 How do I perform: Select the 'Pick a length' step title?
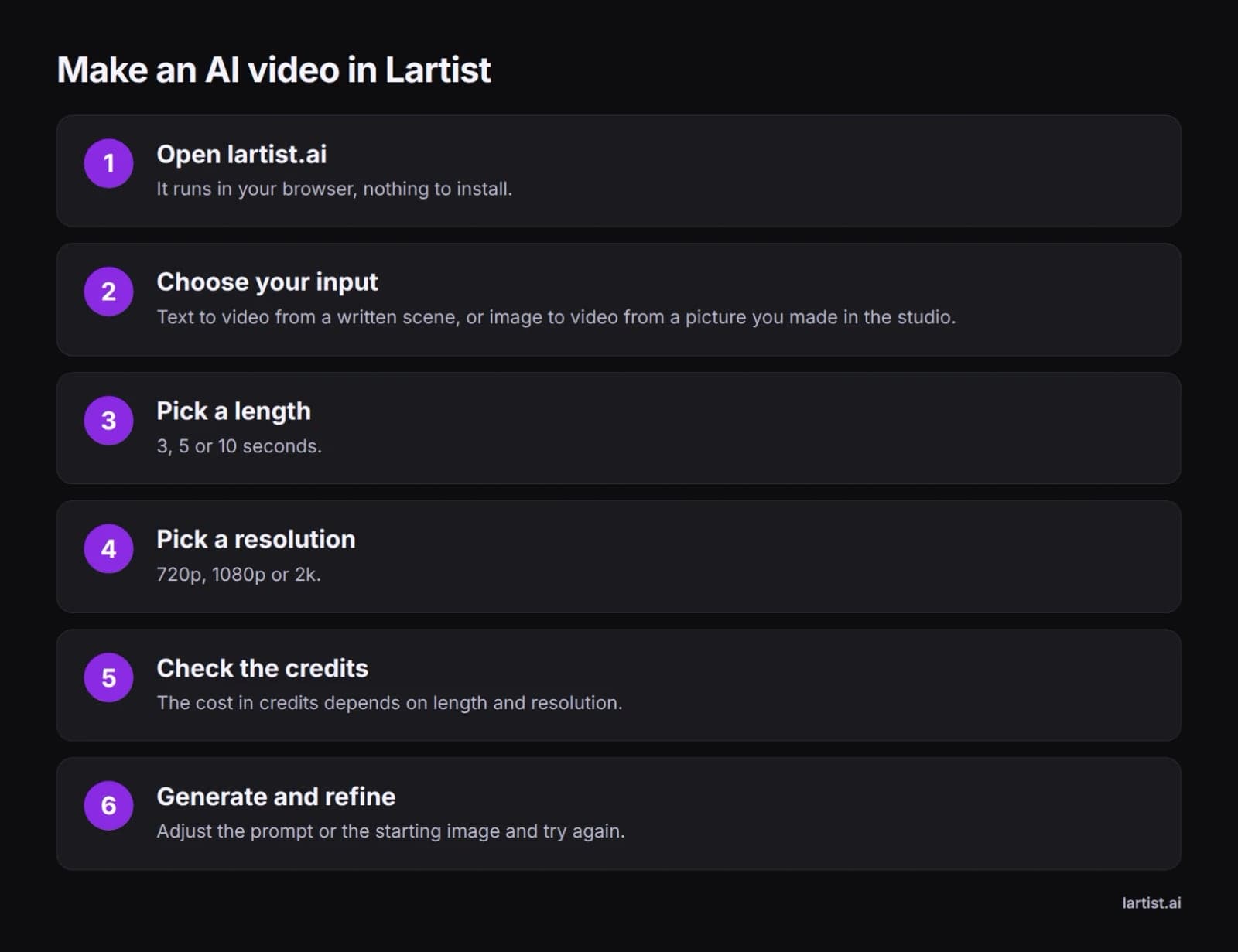[234, 411]
